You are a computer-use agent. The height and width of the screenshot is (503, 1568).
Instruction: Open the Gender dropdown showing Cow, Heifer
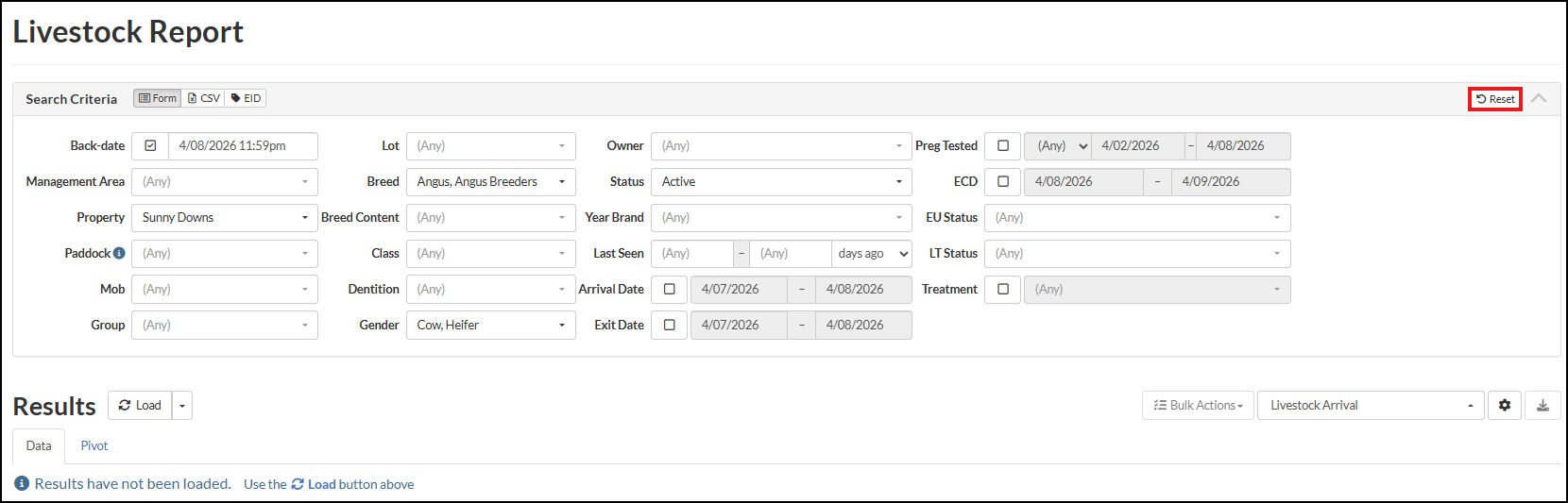click(x=491, y=326)
